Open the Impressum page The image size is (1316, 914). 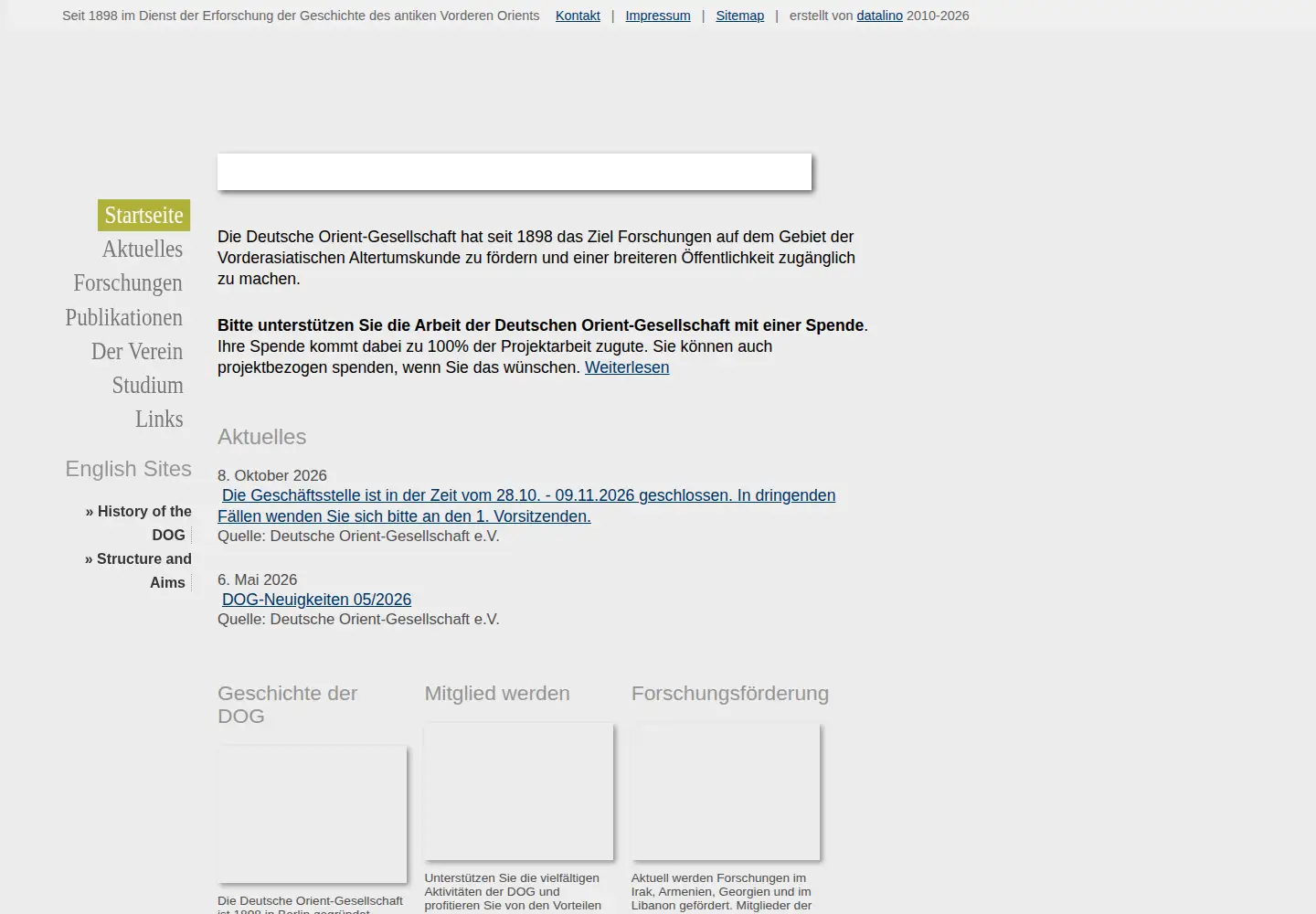(x=658, y=16)
